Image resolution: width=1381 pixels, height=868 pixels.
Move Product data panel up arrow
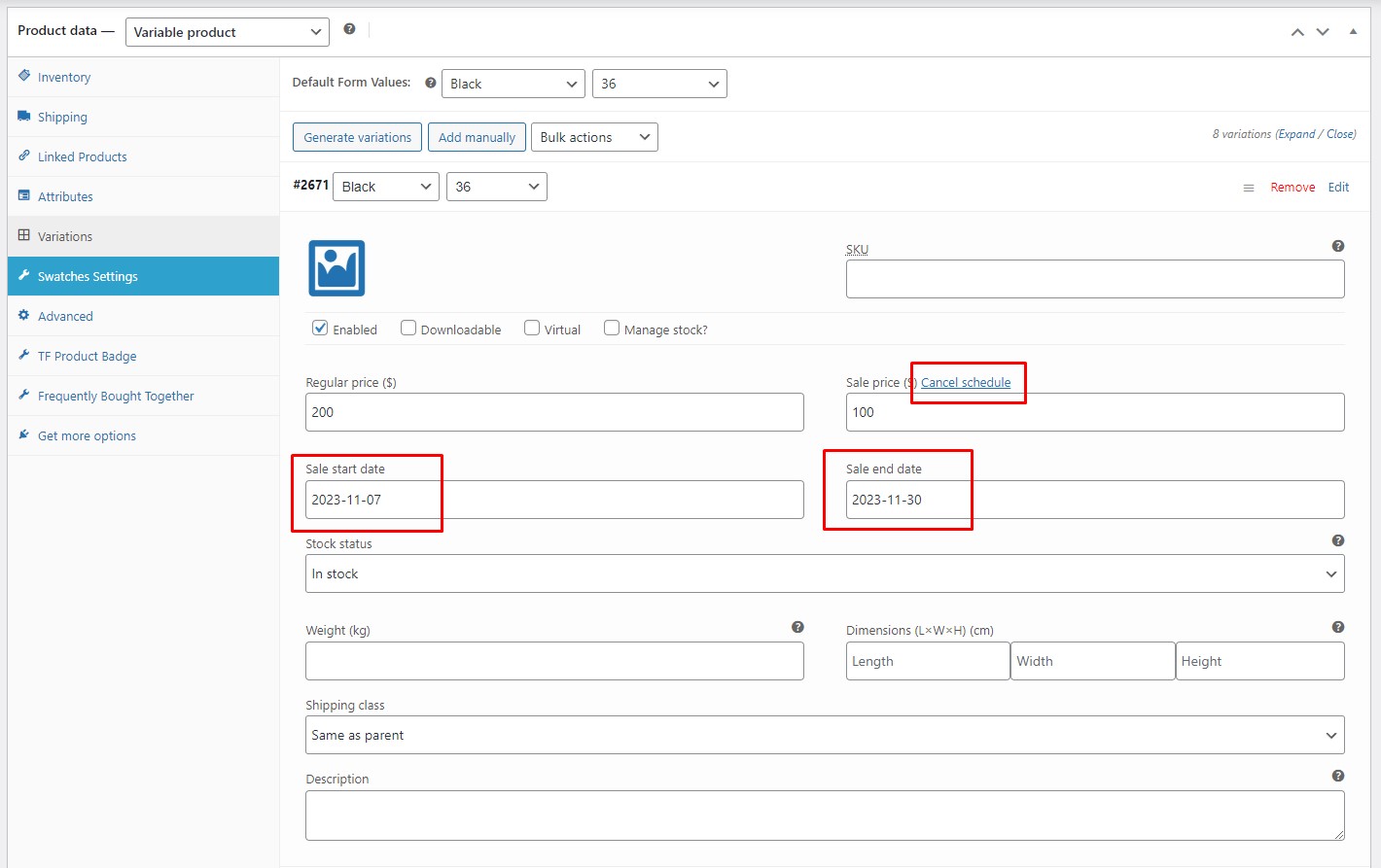click(x=1297, y=32)
